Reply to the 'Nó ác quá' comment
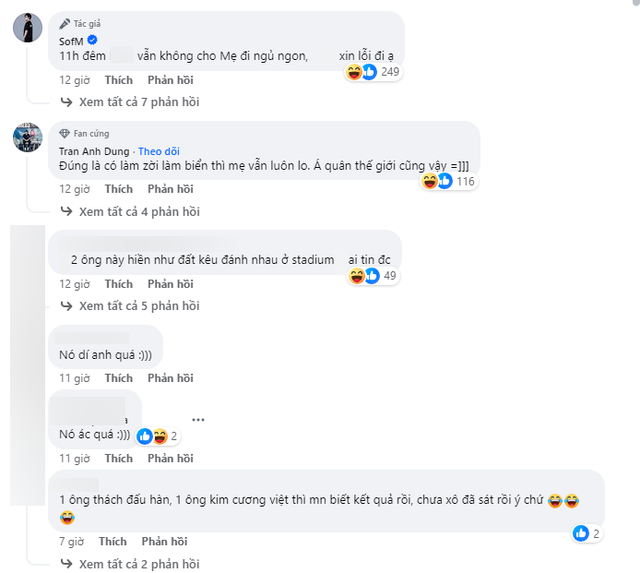 170,458
